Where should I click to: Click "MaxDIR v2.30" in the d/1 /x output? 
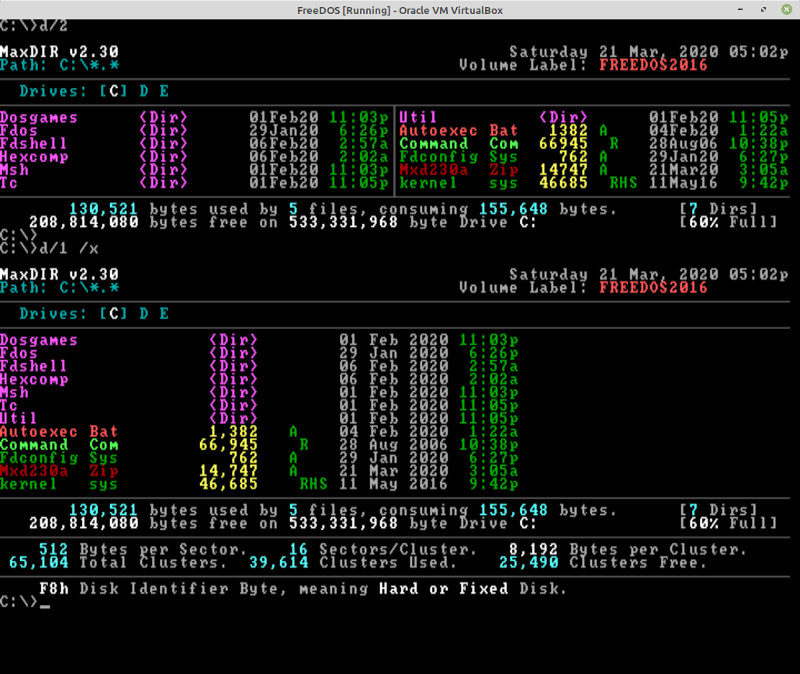click(x=59, y=274)
